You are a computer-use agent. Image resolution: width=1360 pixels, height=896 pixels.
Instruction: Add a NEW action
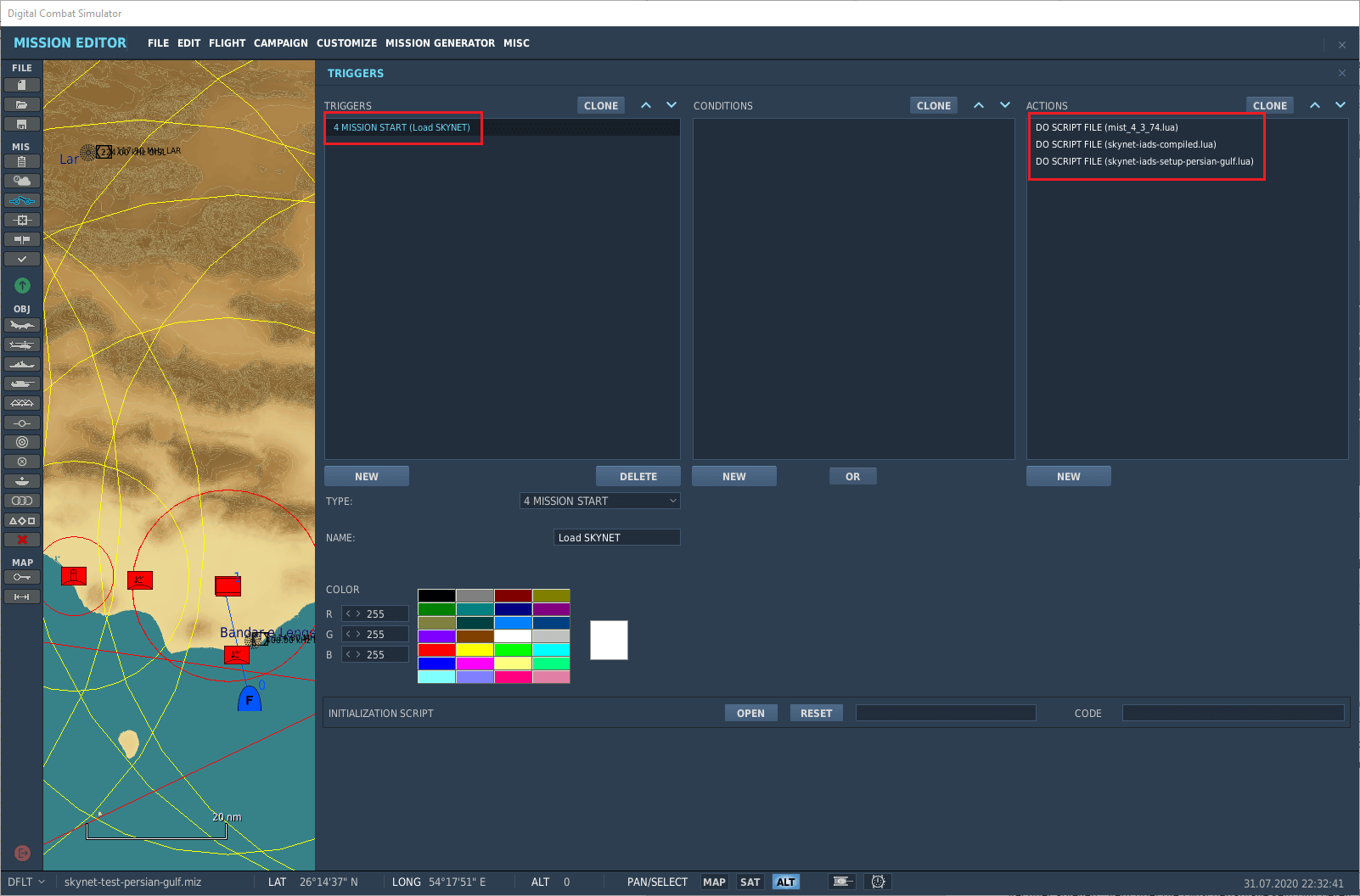pos(1069,476)
